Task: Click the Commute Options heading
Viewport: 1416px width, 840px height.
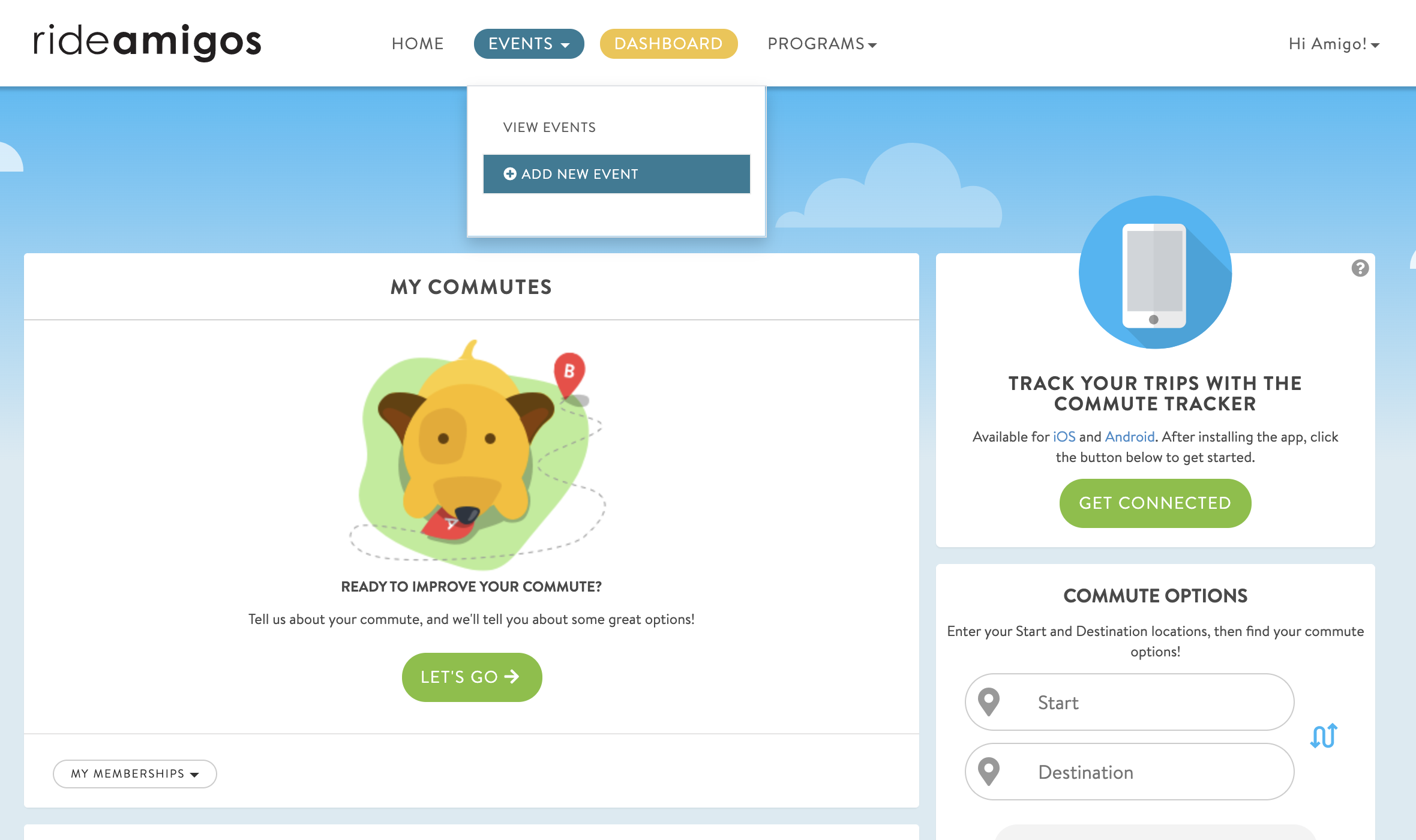Action: pos(1155,596)
